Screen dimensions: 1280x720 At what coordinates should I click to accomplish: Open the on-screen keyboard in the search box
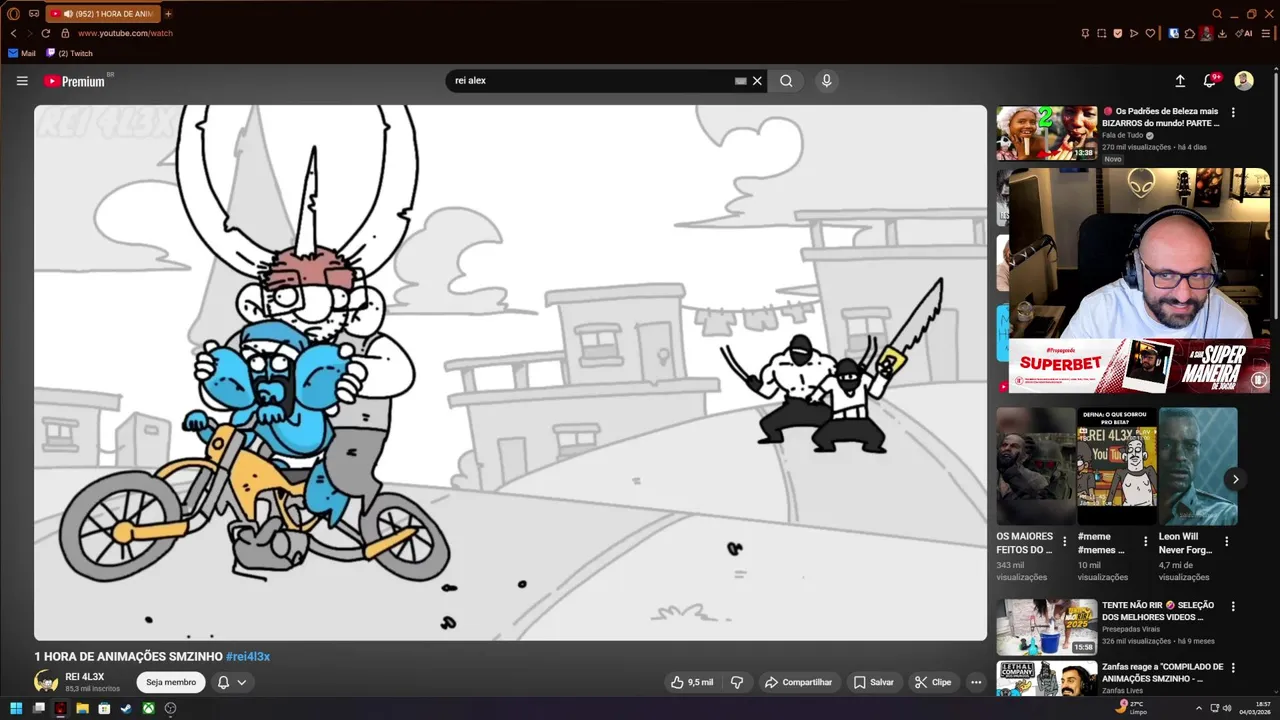(741, 81)
